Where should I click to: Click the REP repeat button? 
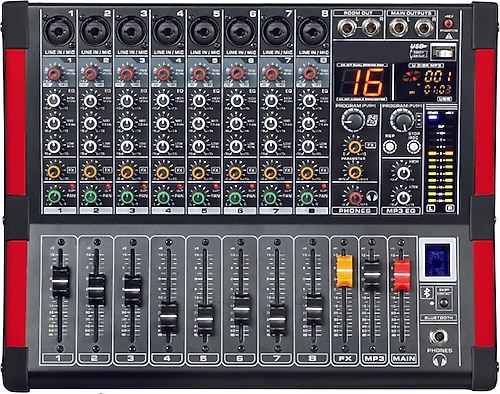(x=390, y=147)
